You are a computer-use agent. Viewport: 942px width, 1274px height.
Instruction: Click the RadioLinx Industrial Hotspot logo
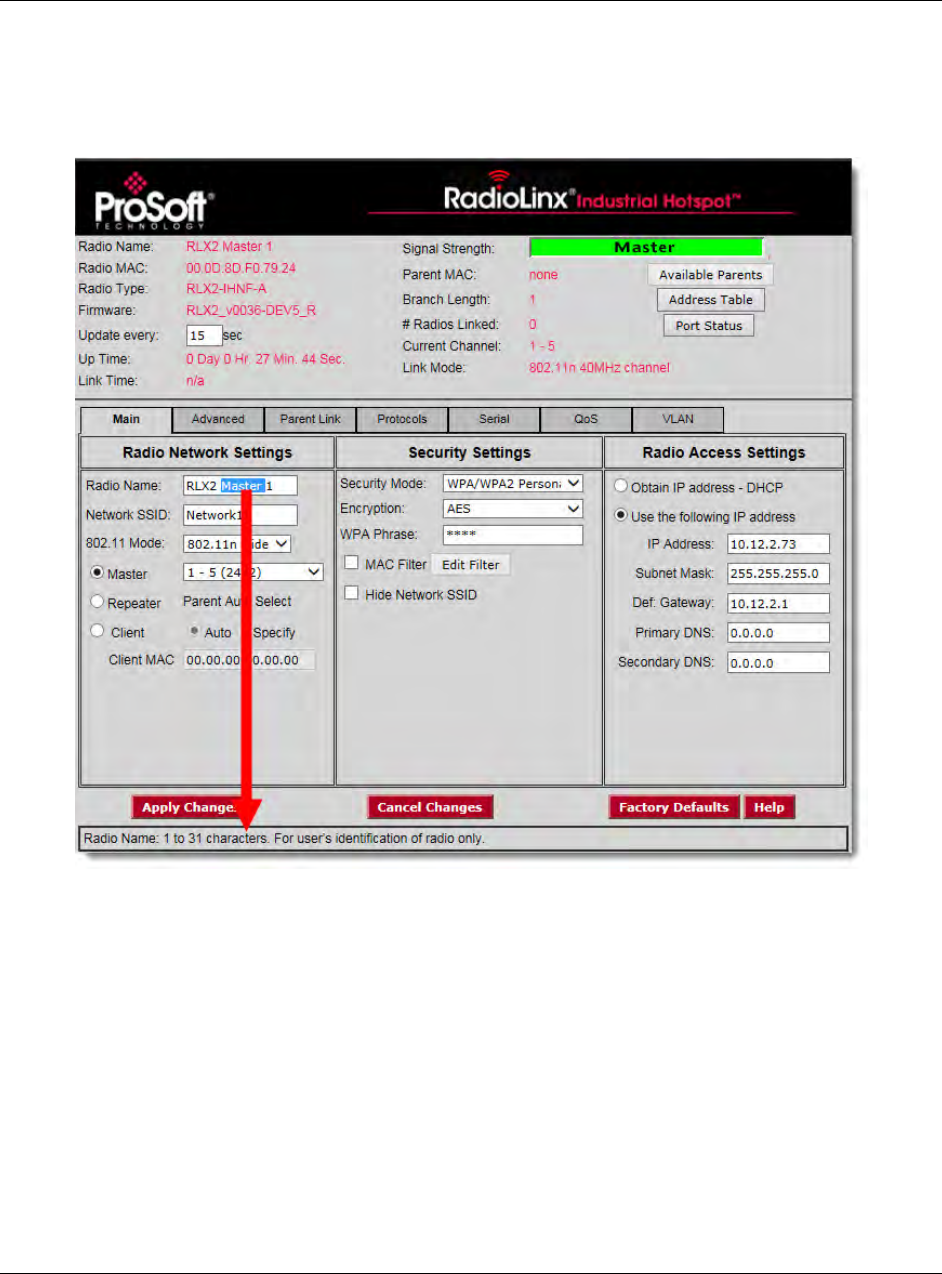click(x=594, y=194)
